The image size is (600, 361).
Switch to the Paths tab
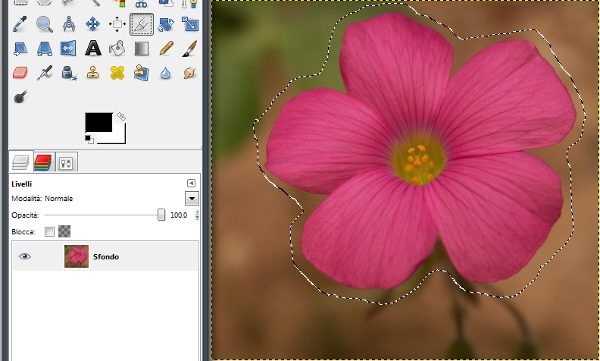click(66, 163)
